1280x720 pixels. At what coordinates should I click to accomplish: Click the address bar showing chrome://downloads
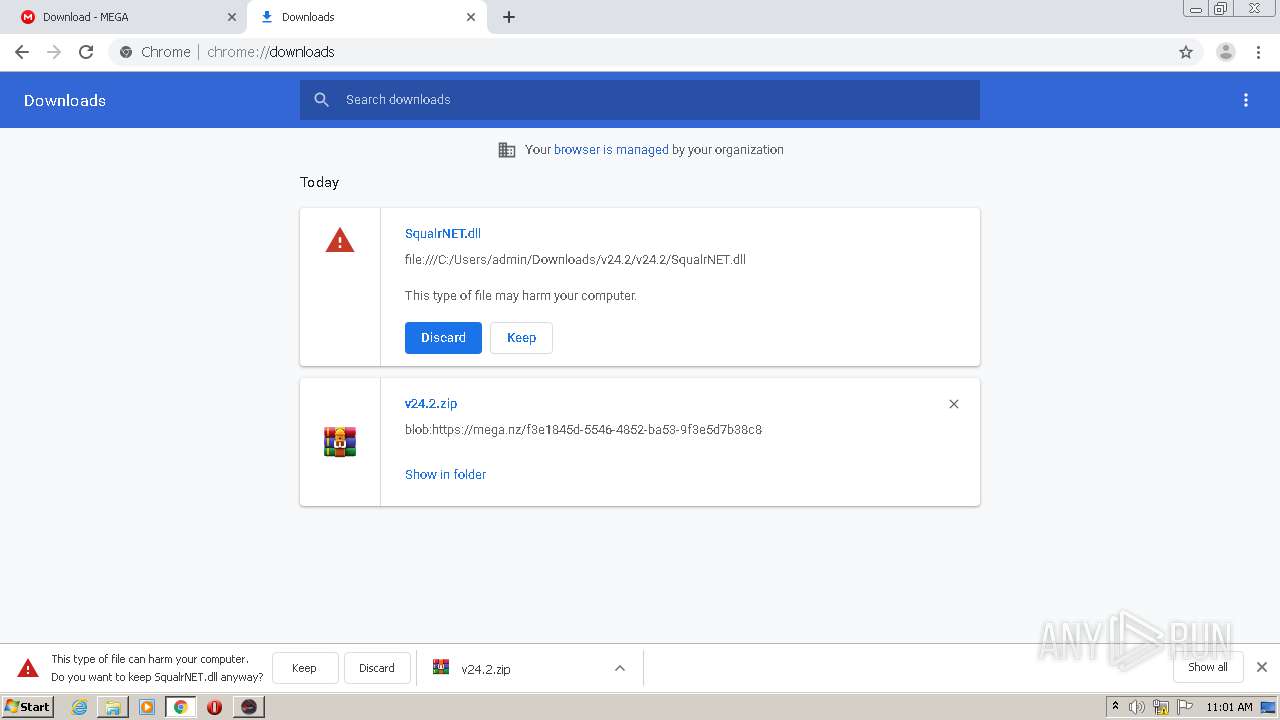[x=640, y=52]
